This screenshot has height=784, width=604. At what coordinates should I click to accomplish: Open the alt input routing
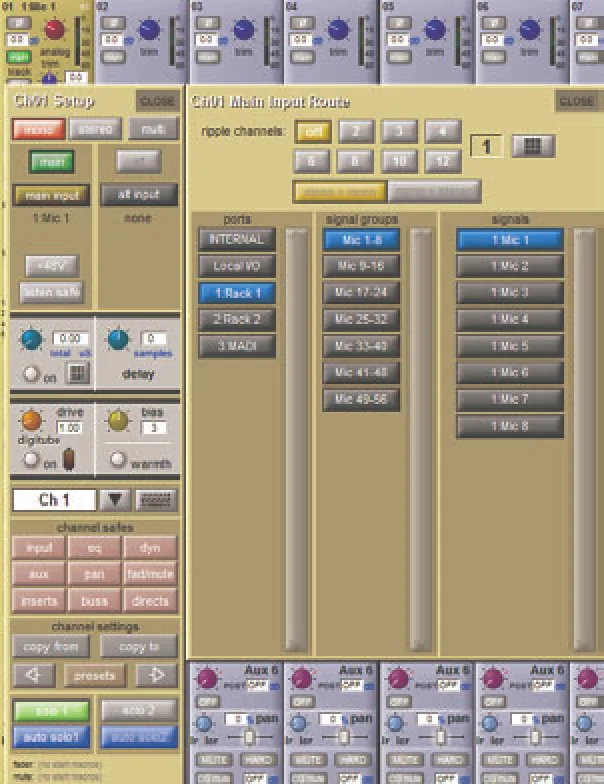coord(139,195)
